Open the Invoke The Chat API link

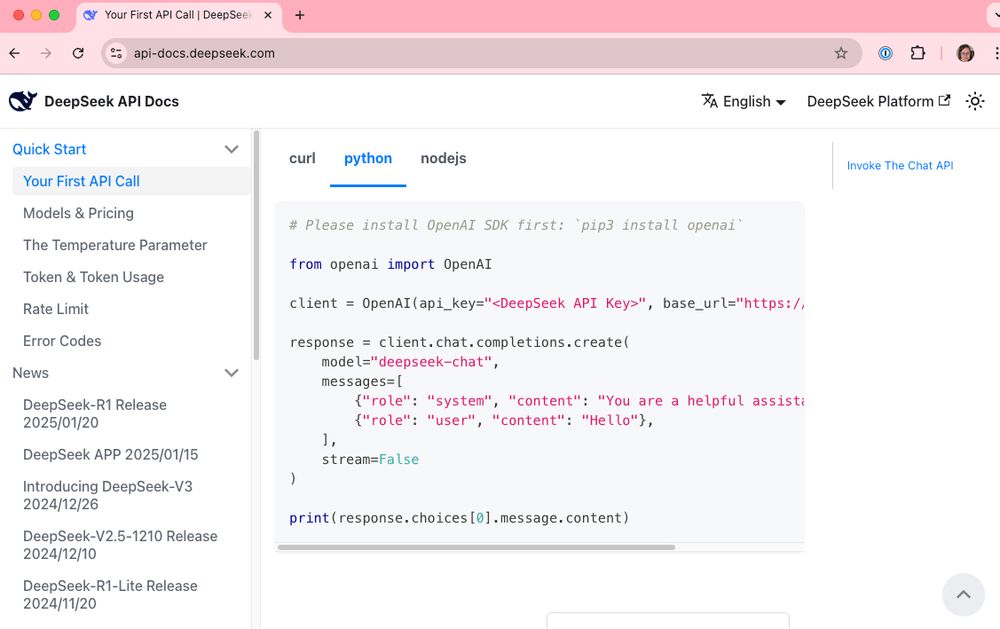[x=899, y=165]
